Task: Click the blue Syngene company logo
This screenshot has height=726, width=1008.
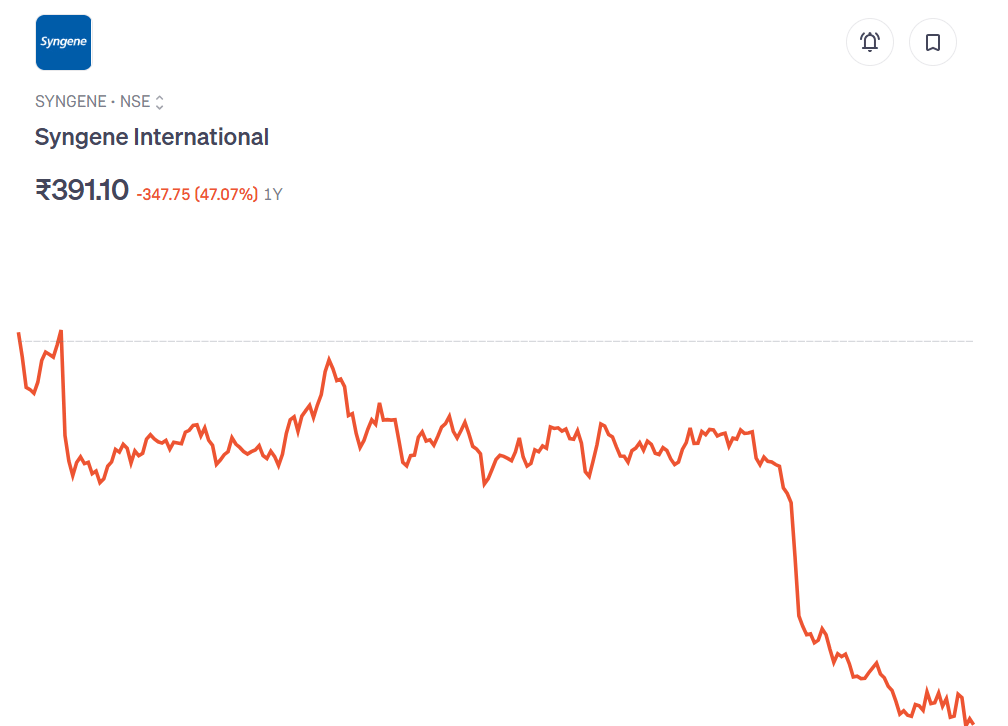Action: pos(63,42)
